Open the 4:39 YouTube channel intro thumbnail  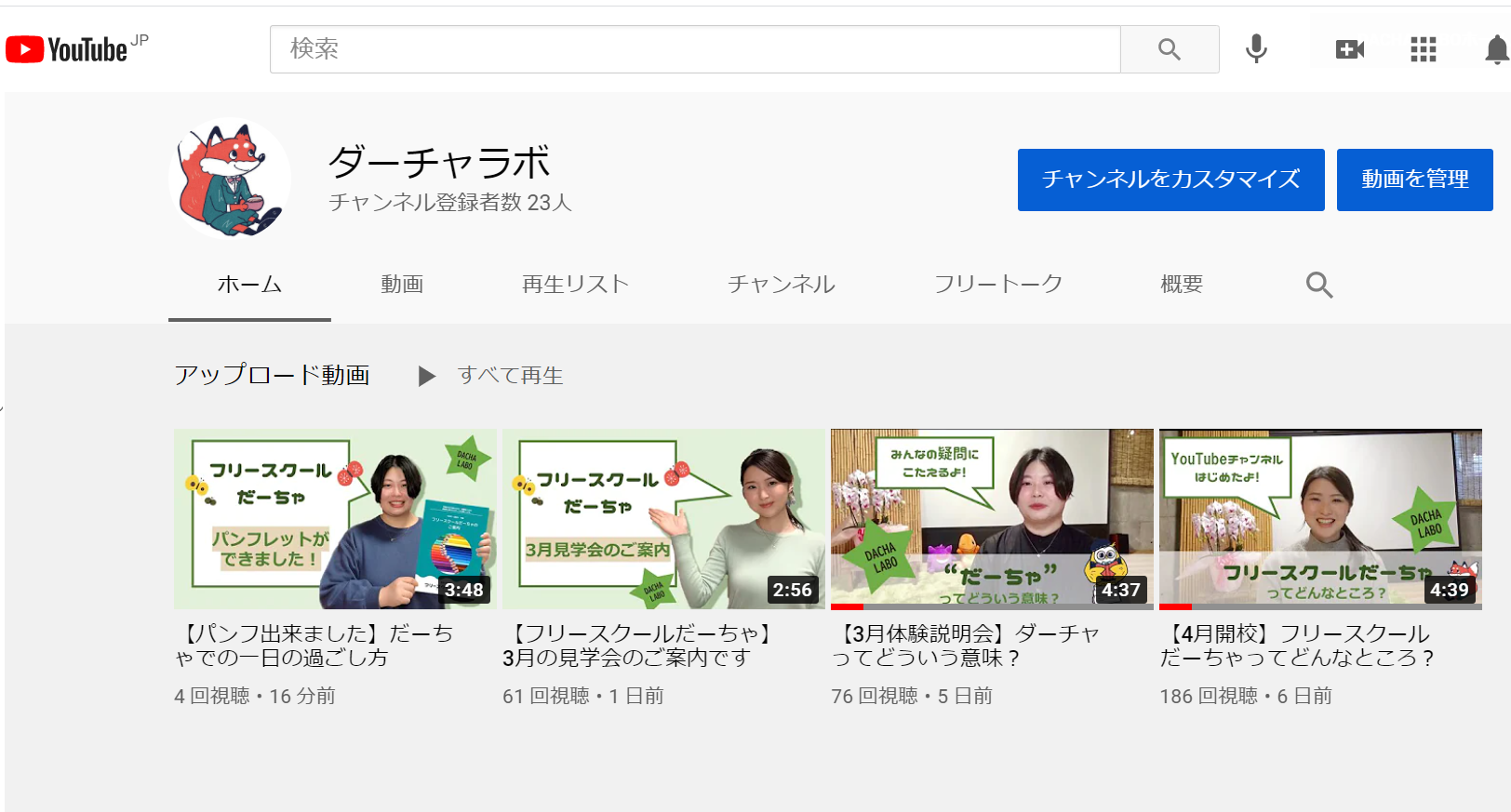tap(1319, 518)
